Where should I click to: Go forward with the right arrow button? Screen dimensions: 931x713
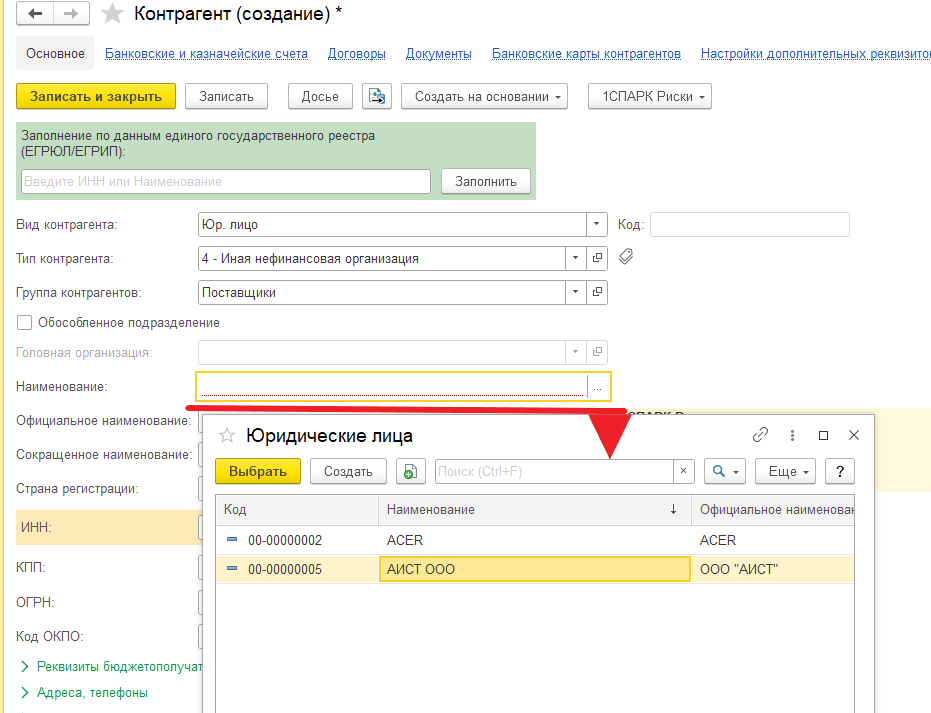click(71, 14)
